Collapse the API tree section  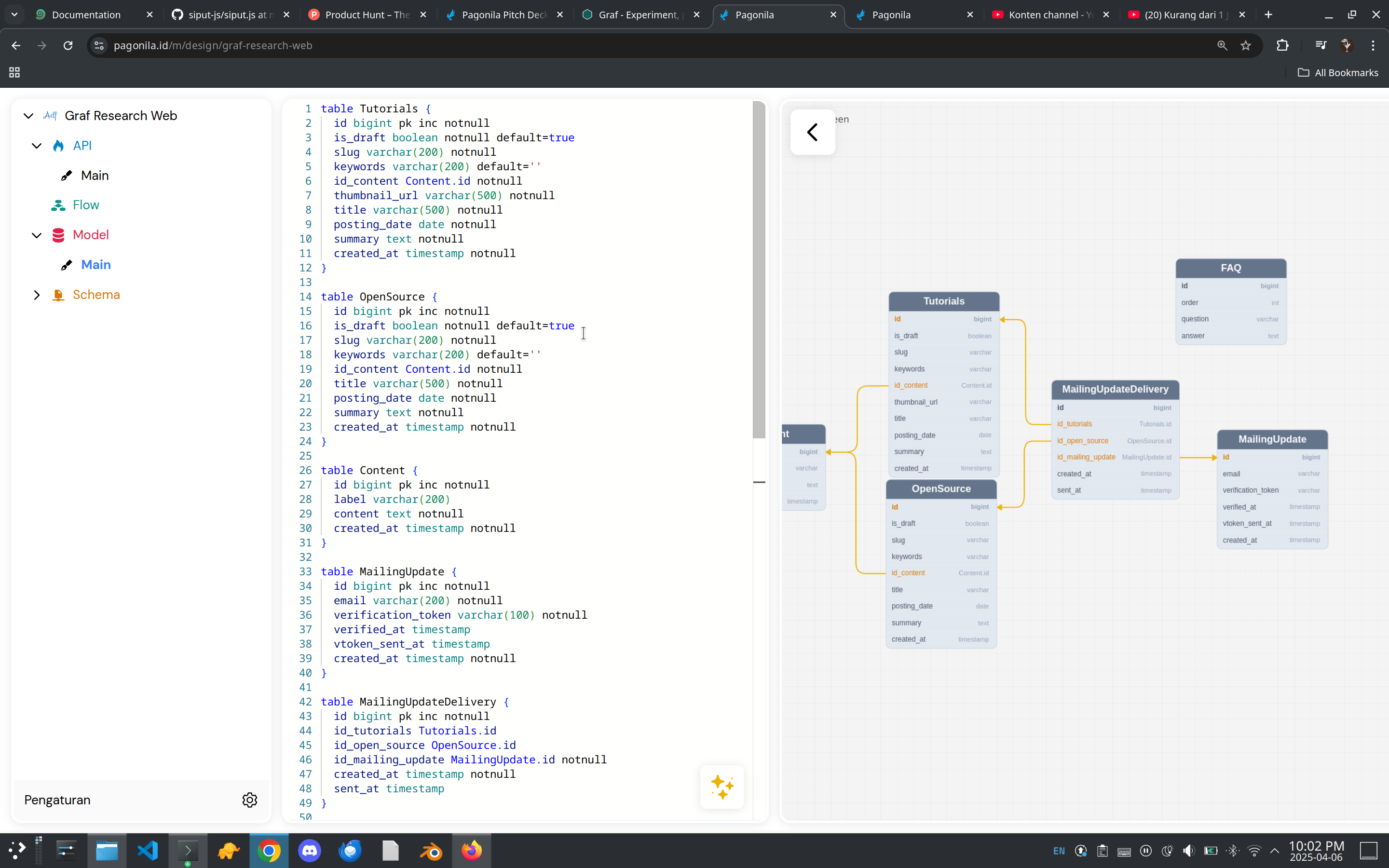(37, 146)
